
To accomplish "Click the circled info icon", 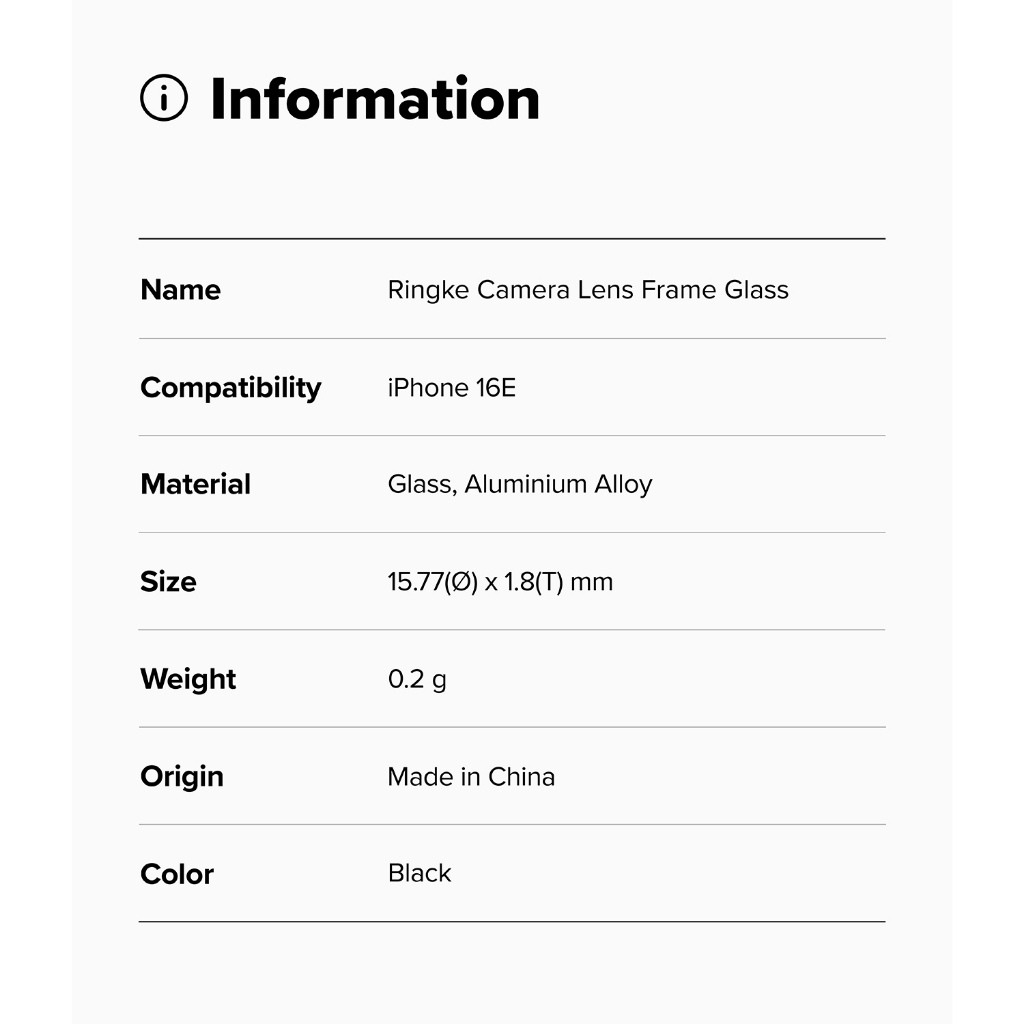I will (x=164, y=98).
